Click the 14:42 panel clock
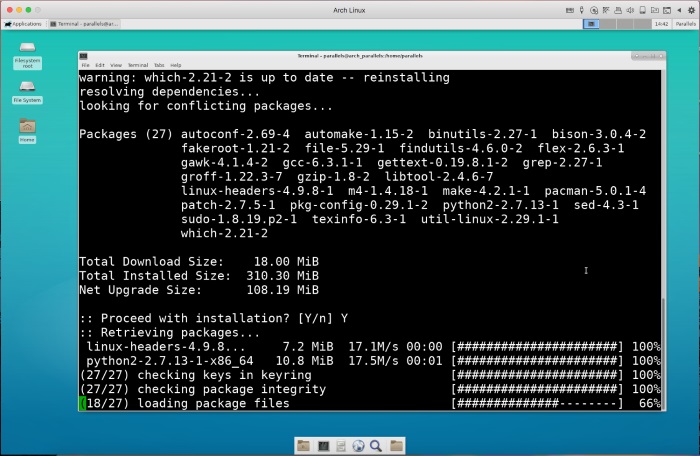Image resolution: width=700 pixels, height=456 pixels. [x=661, y=24]
